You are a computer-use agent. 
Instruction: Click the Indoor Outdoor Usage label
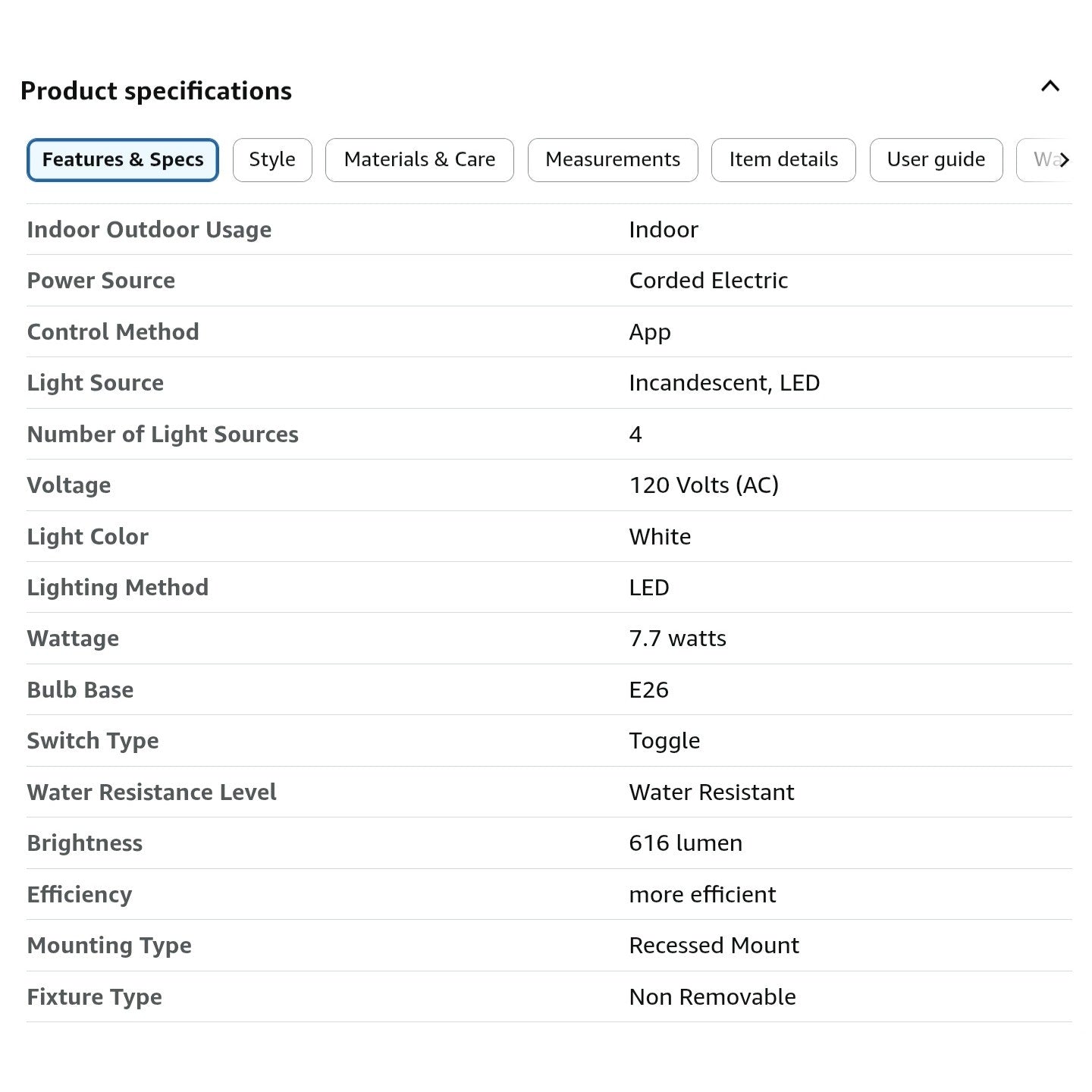click(x=149, y=230)
